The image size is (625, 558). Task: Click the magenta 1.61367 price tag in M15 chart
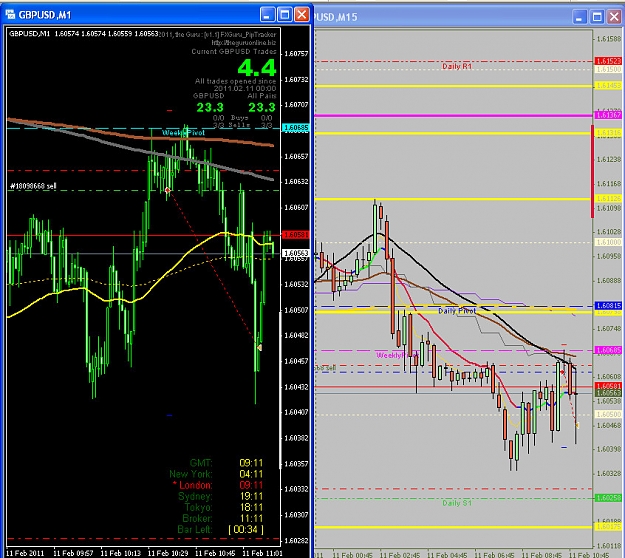[608, 115]
